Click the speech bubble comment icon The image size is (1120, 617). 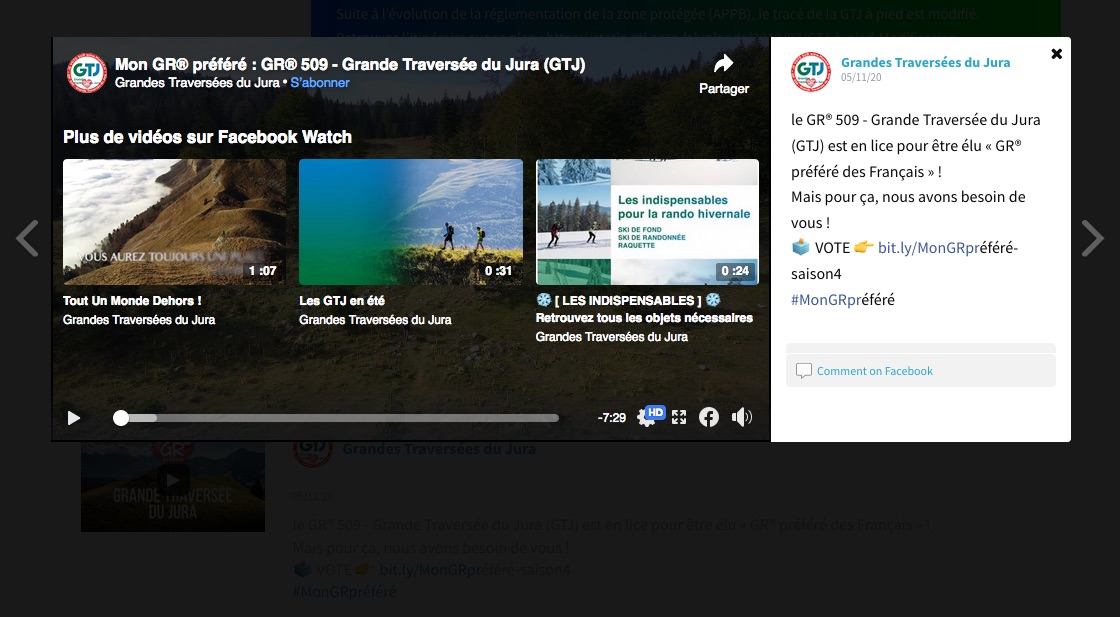804,371
